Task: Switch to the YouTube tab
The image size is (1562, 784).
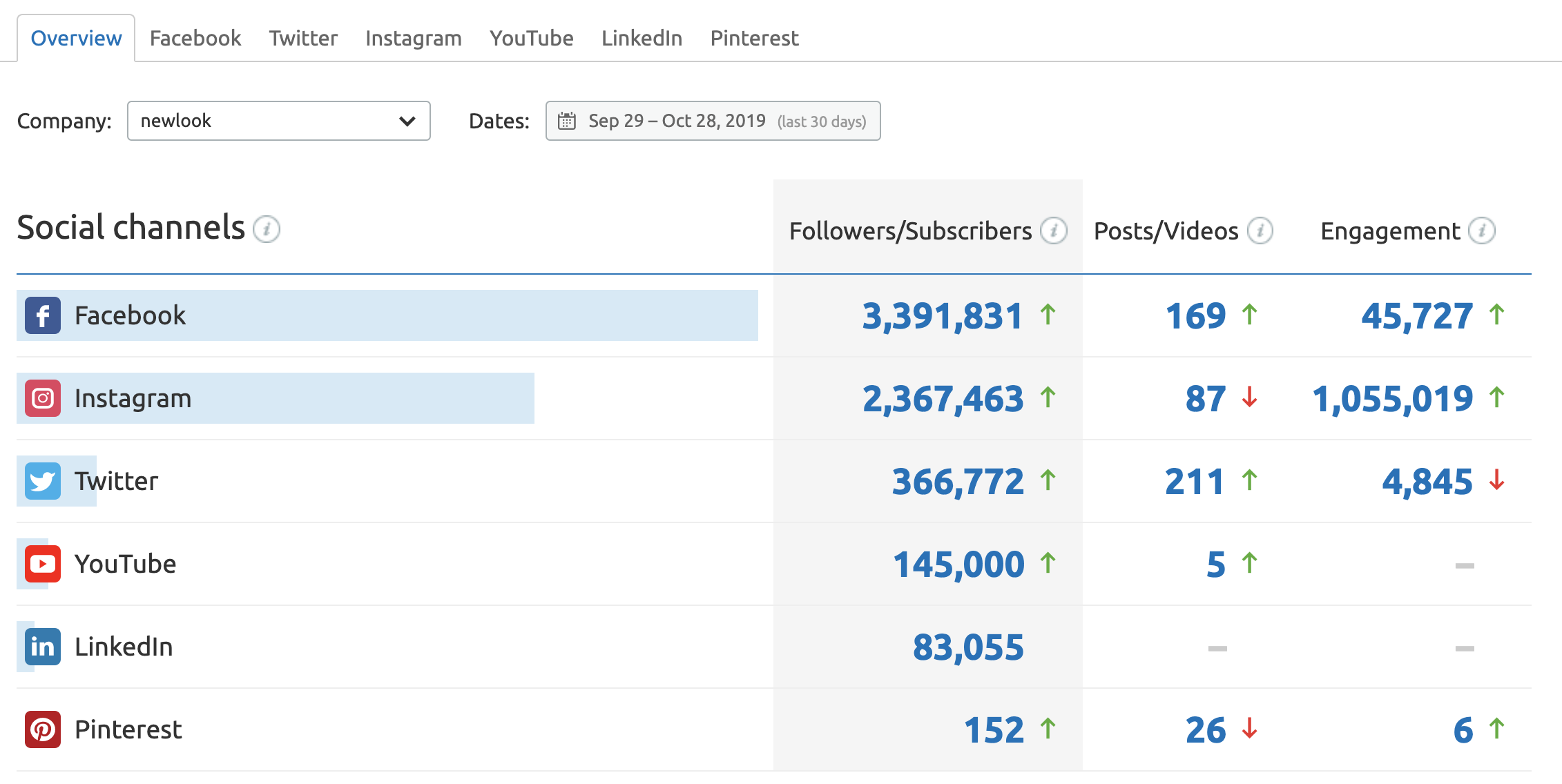Action: (531, 38)
